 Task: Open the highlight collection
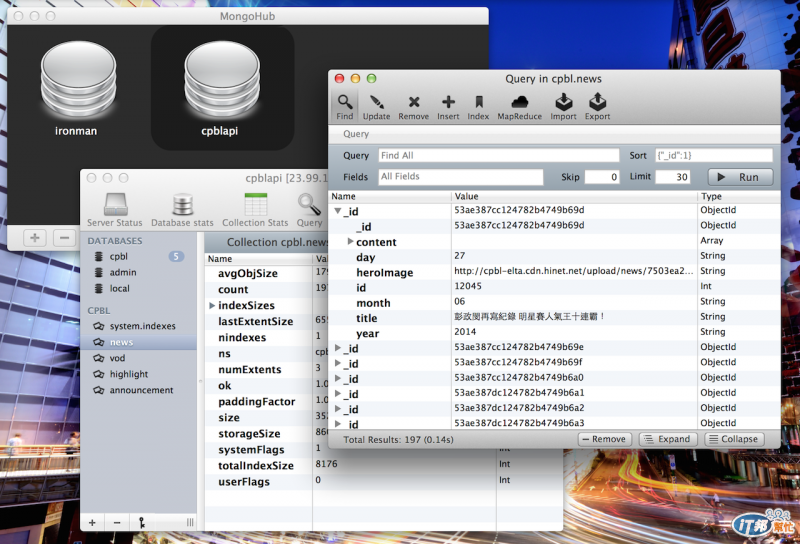138,374
